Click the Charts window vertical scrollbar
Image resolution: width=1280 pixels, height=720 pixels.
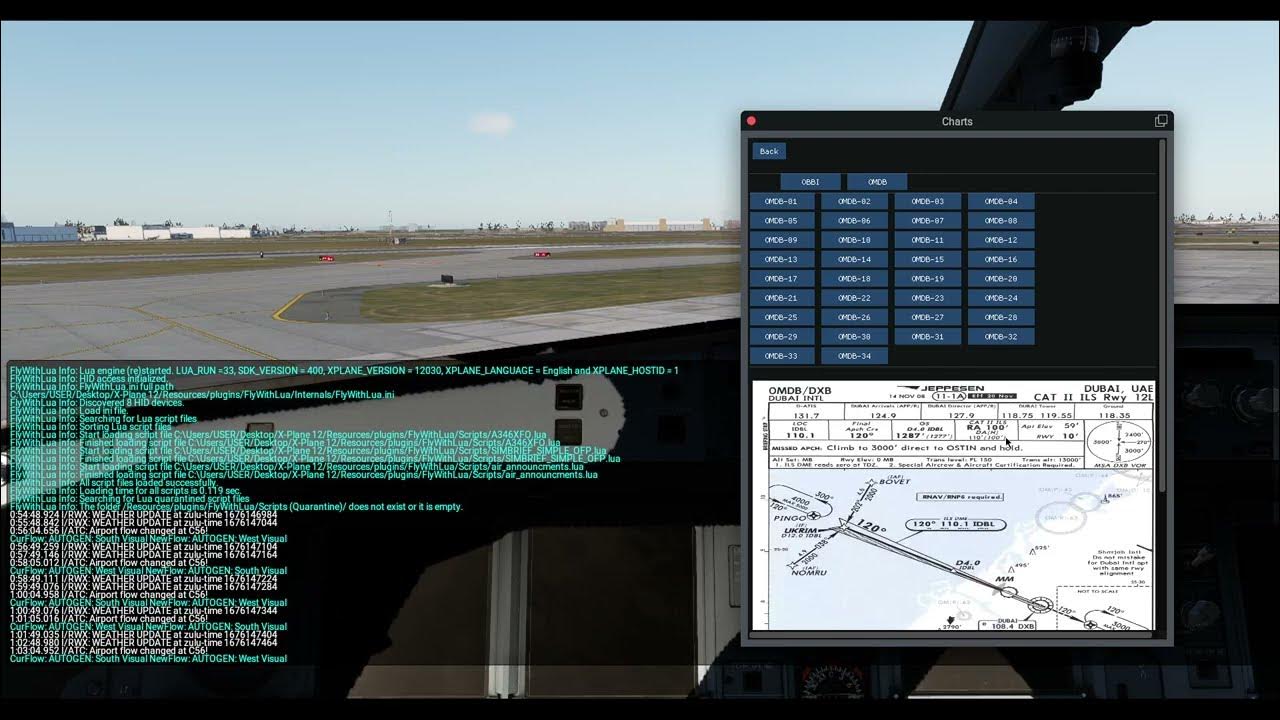point(1162,315)
